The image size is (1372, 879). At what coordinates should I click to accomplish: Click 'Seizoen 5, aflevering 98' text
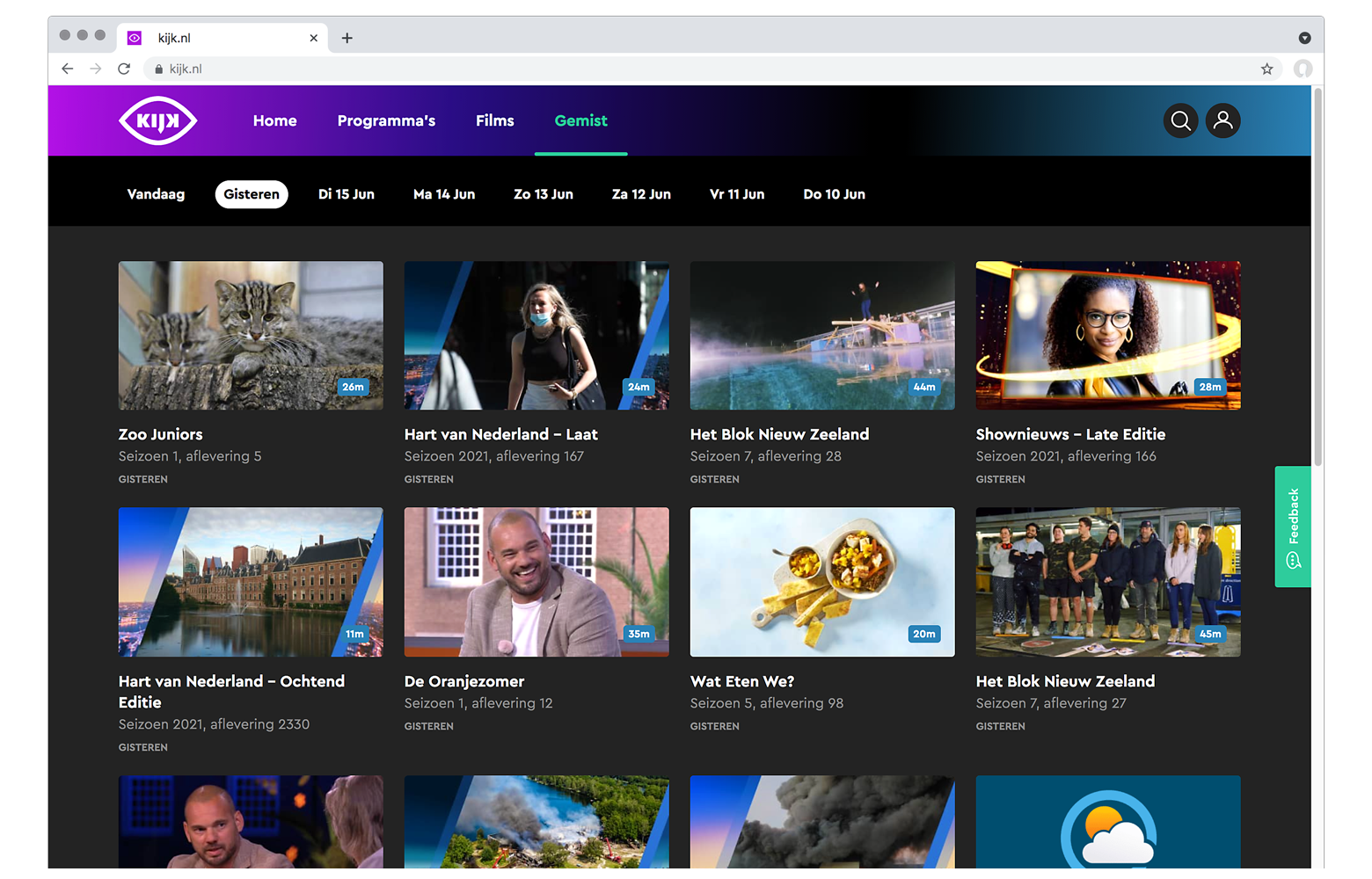pyautogui.click(x=767, y=703)
